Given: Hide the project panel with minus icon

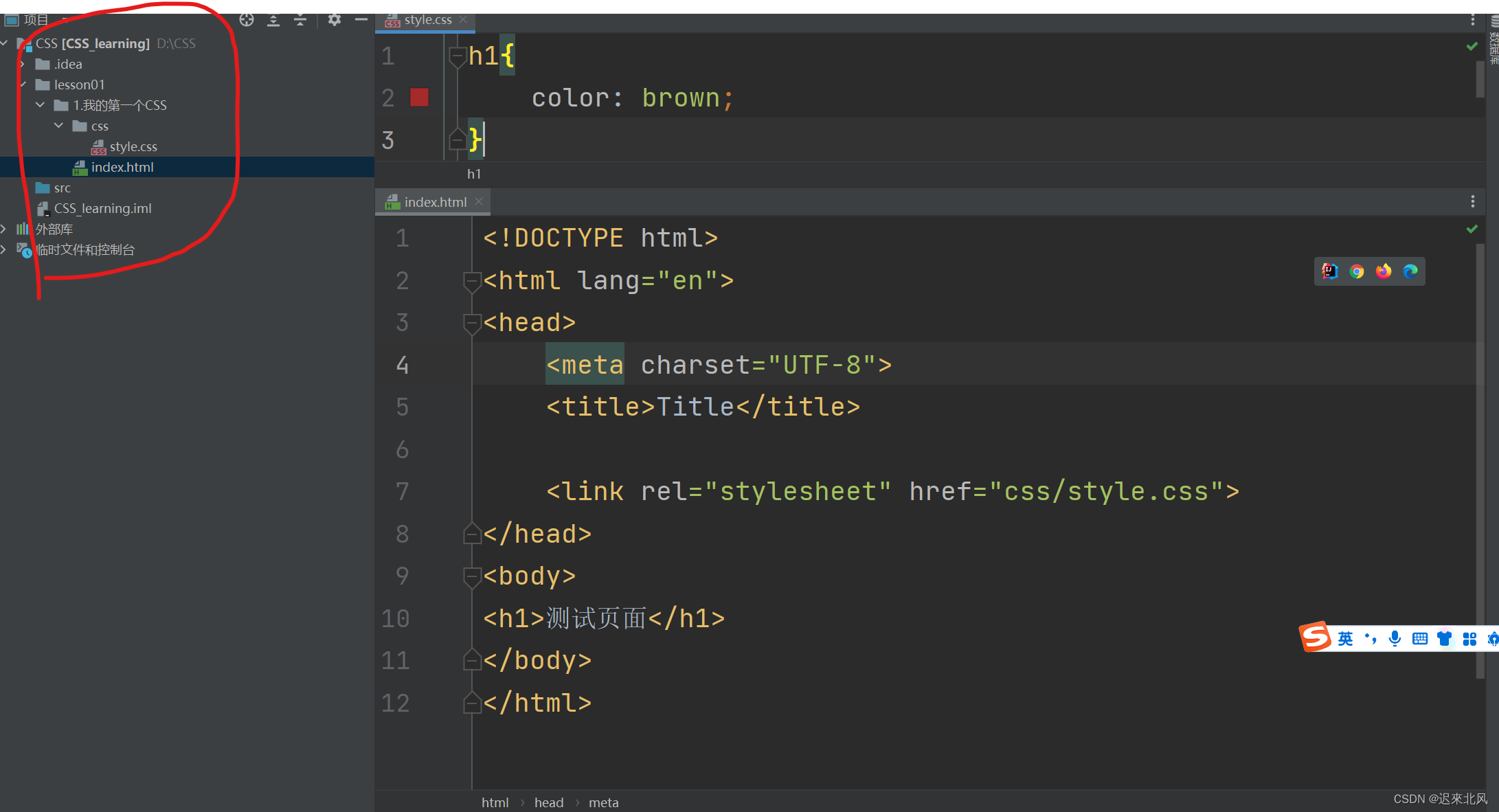Looking at the screenshot, I should coord(361,20).
